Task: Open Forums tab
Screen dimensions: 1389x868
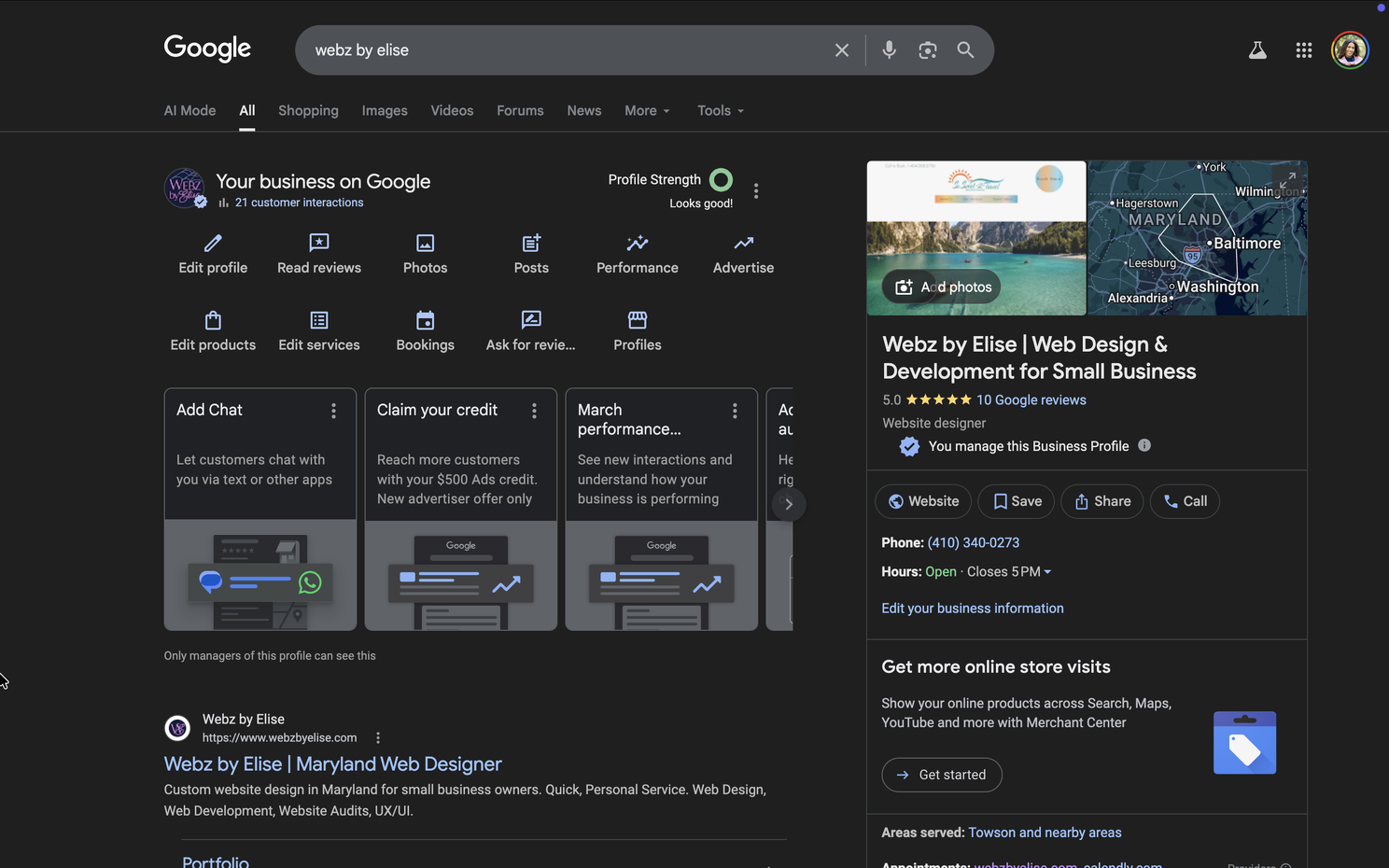Action: pos(520,110)
